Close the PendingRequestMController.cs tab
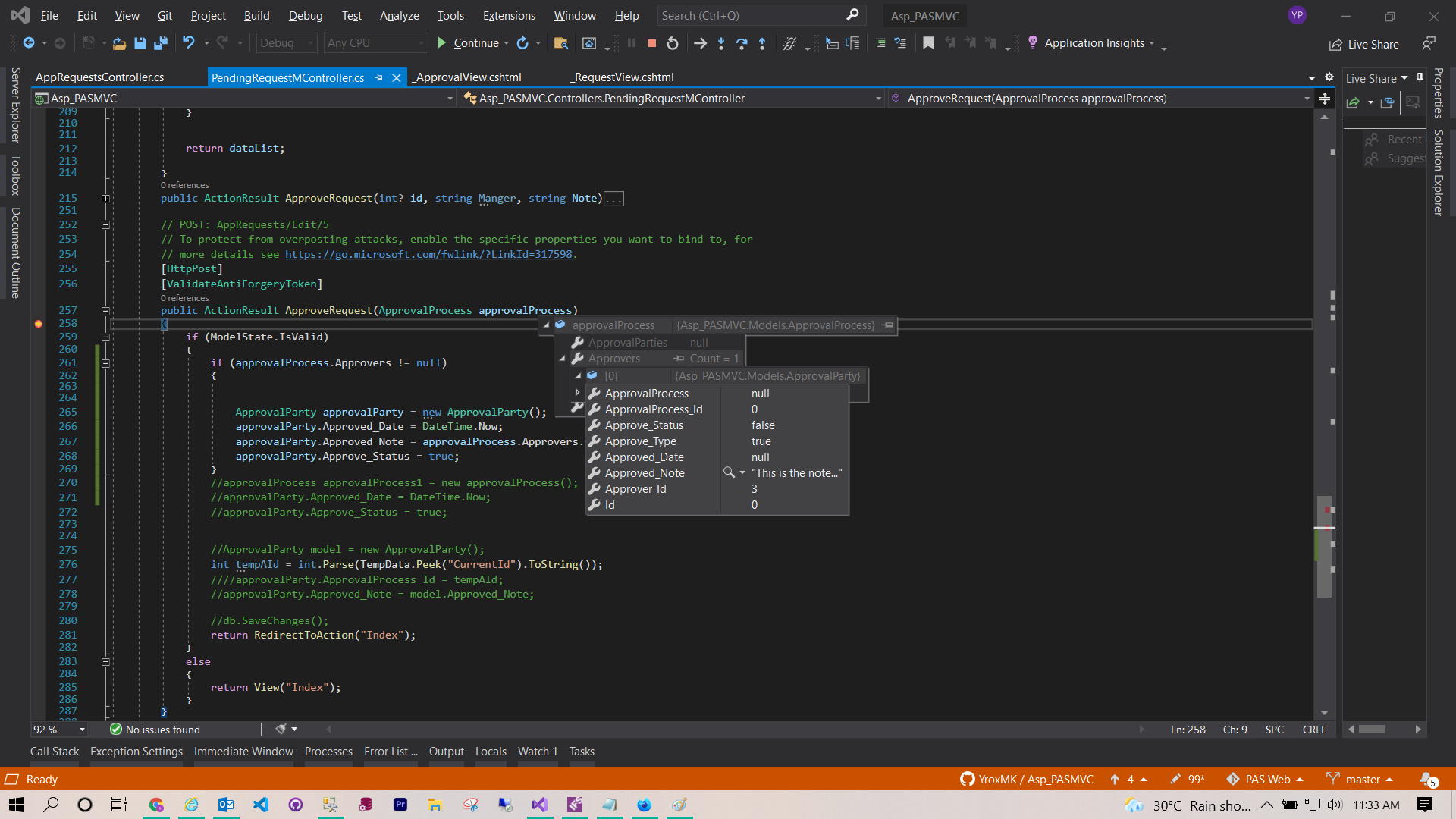This screenshot has width=1456, height=819. coord(396,77)
